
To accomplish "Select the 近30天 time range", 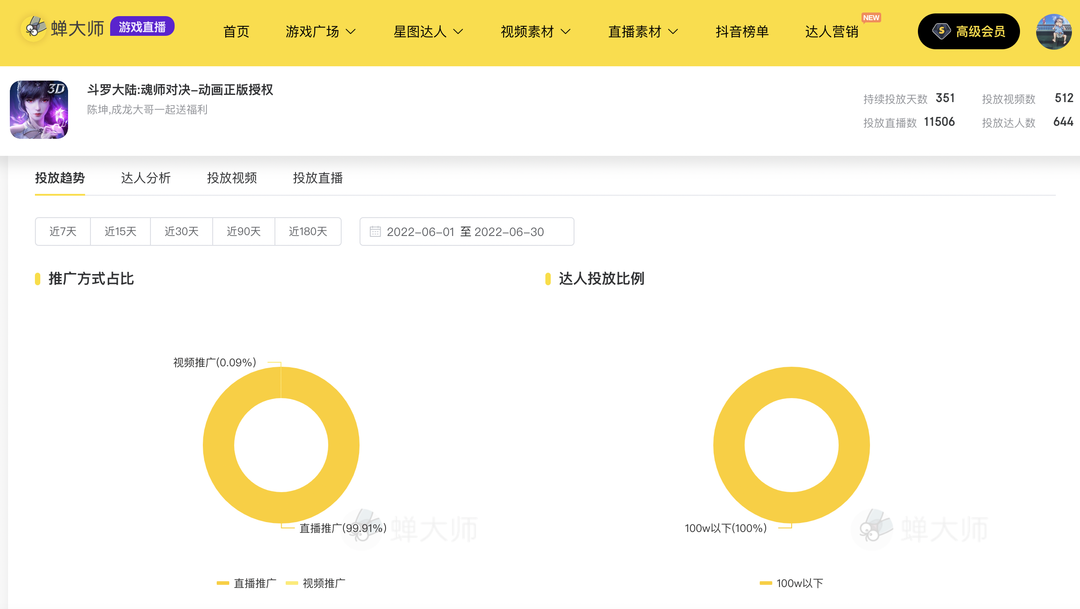I will point(182,231).
